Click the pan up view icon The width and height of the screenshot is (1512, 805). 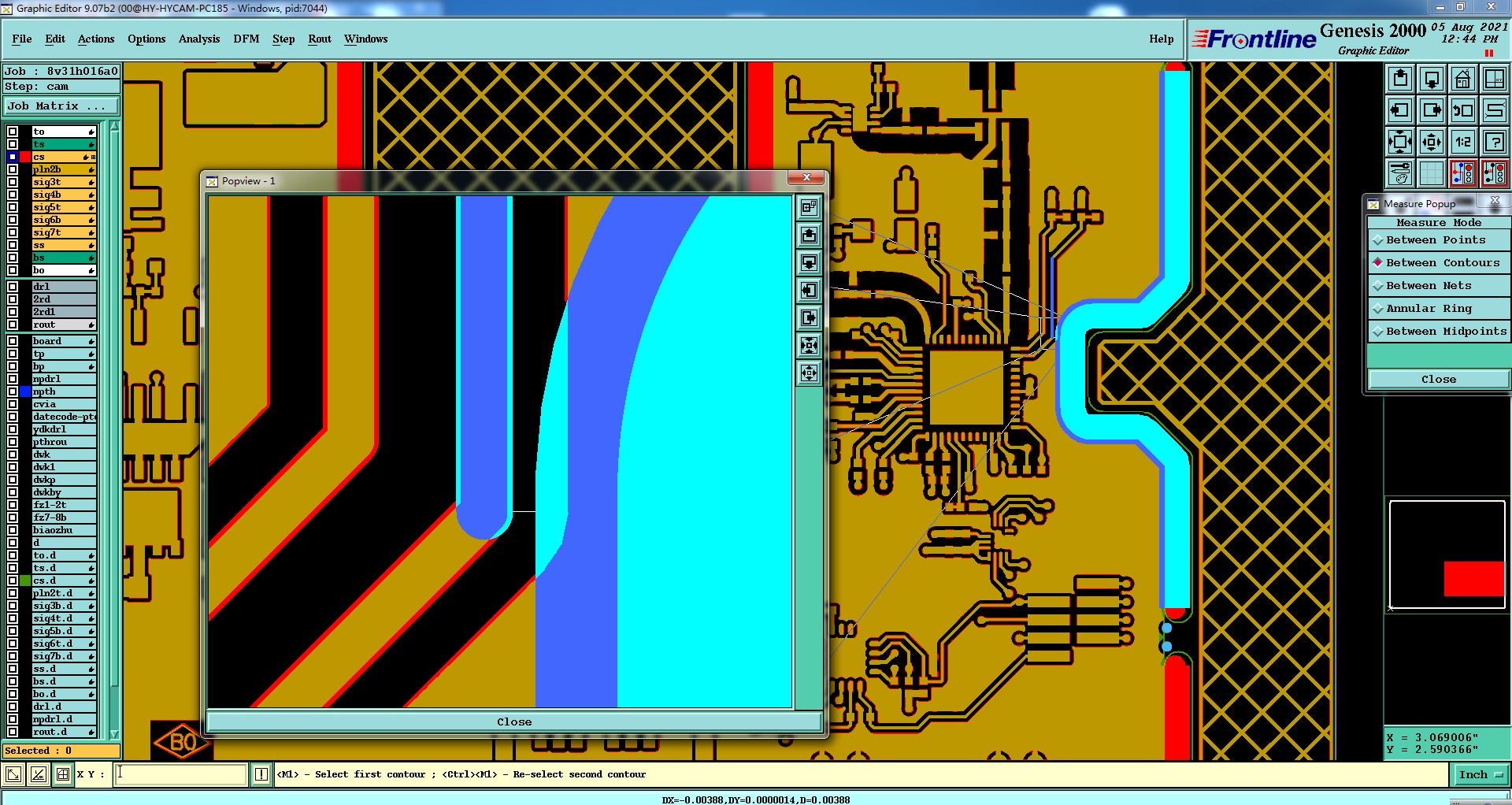(1400, 79)
